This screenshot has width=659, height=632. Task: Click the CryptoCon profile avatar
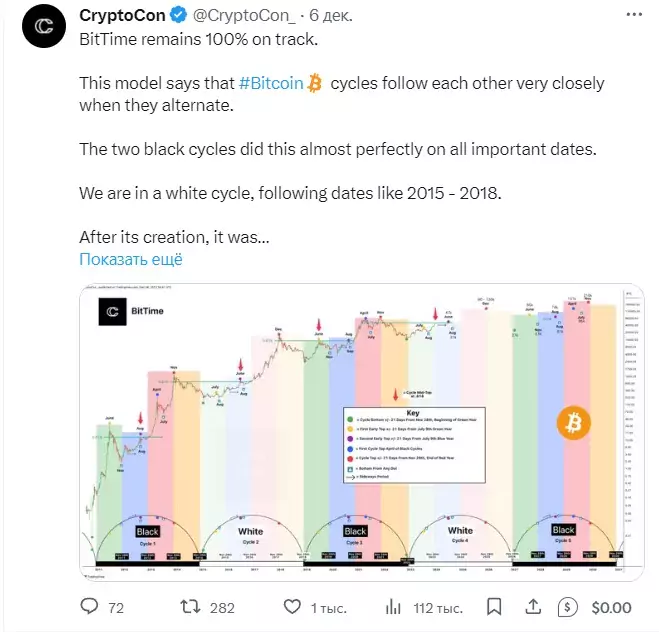pos(44,26)
